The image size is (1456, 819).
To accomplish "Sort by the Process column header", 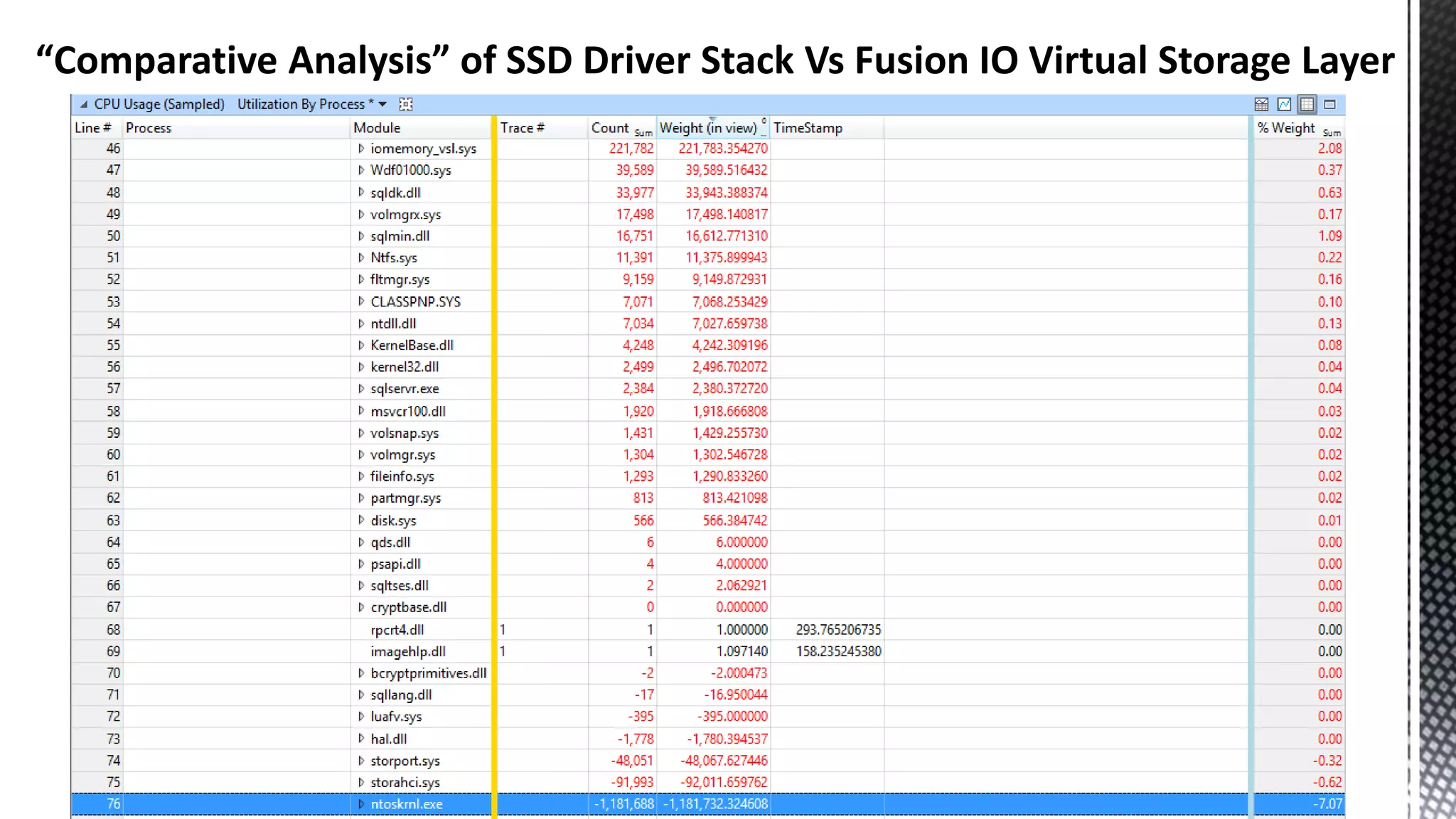I will click(237, 128).
